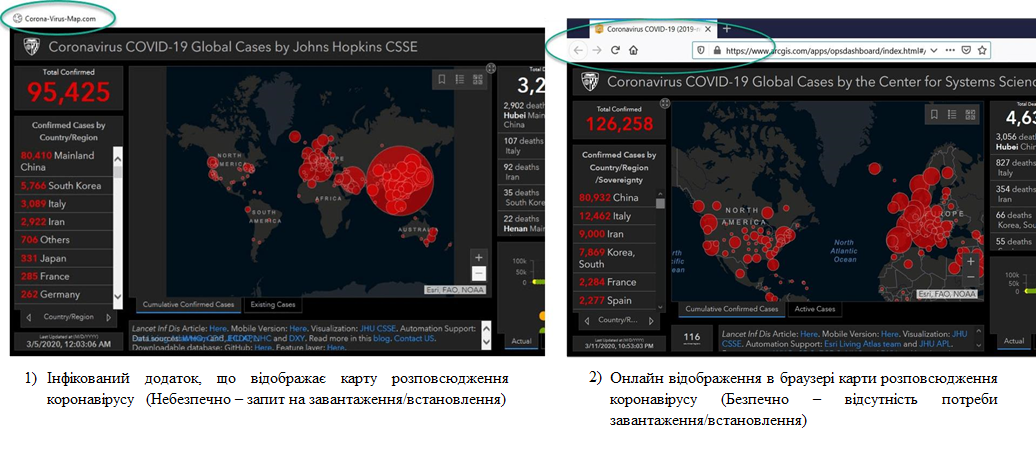Show the legend list icon on the left map

point(458,79)
